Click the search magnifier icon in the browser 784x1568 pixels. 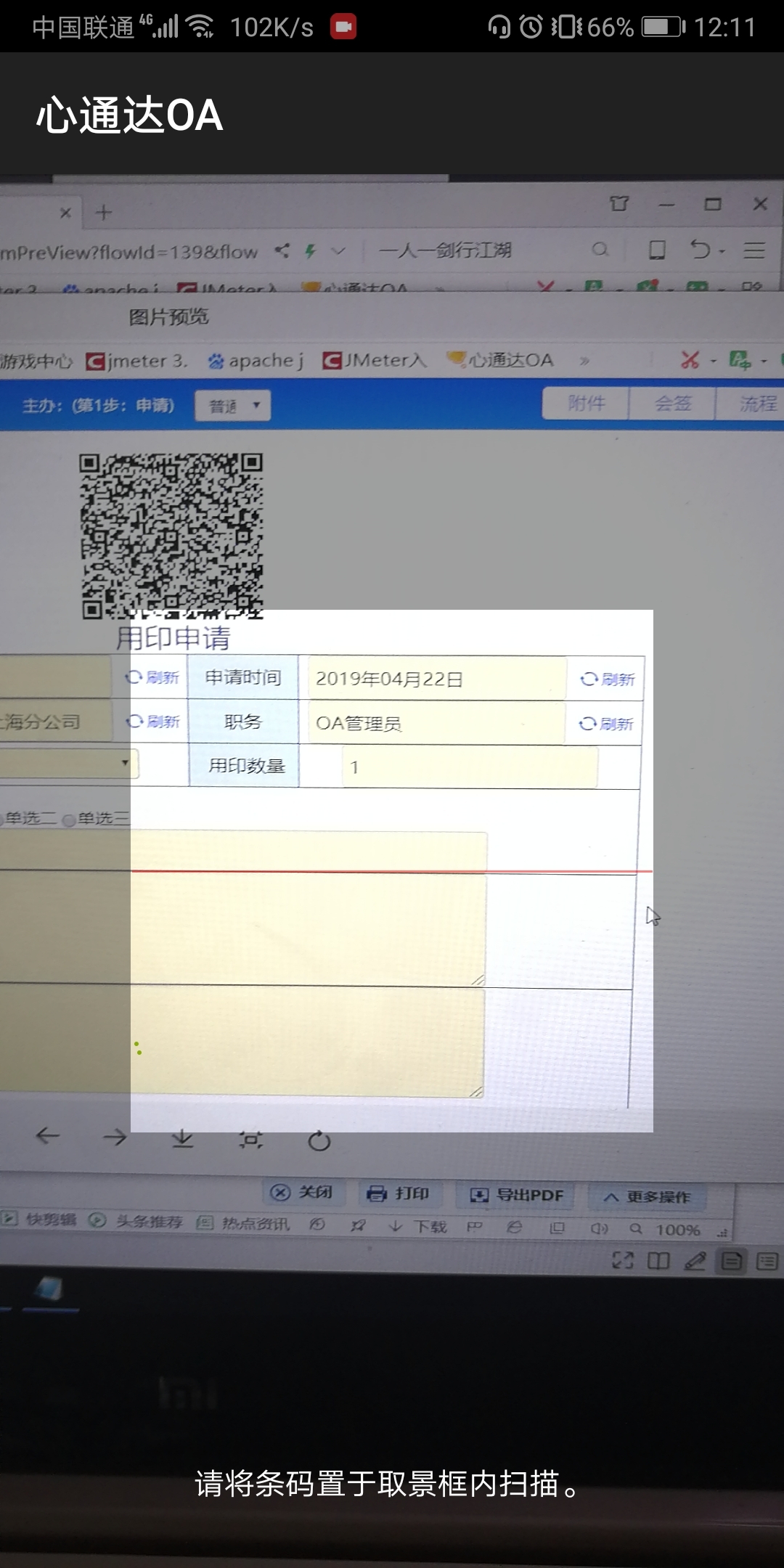point(600,250)
